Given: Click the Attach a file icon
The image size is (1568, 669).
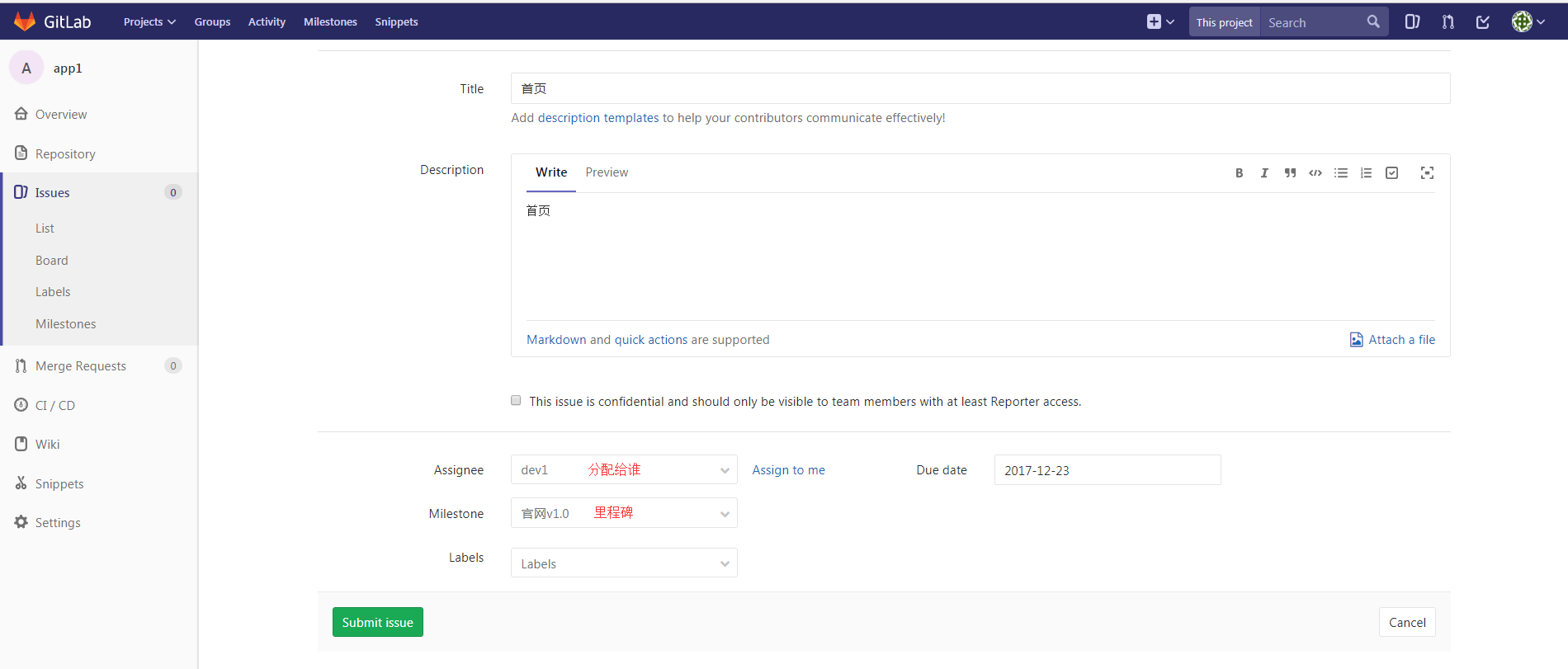Looking at the screenshot, I should tap(1356, 340).
